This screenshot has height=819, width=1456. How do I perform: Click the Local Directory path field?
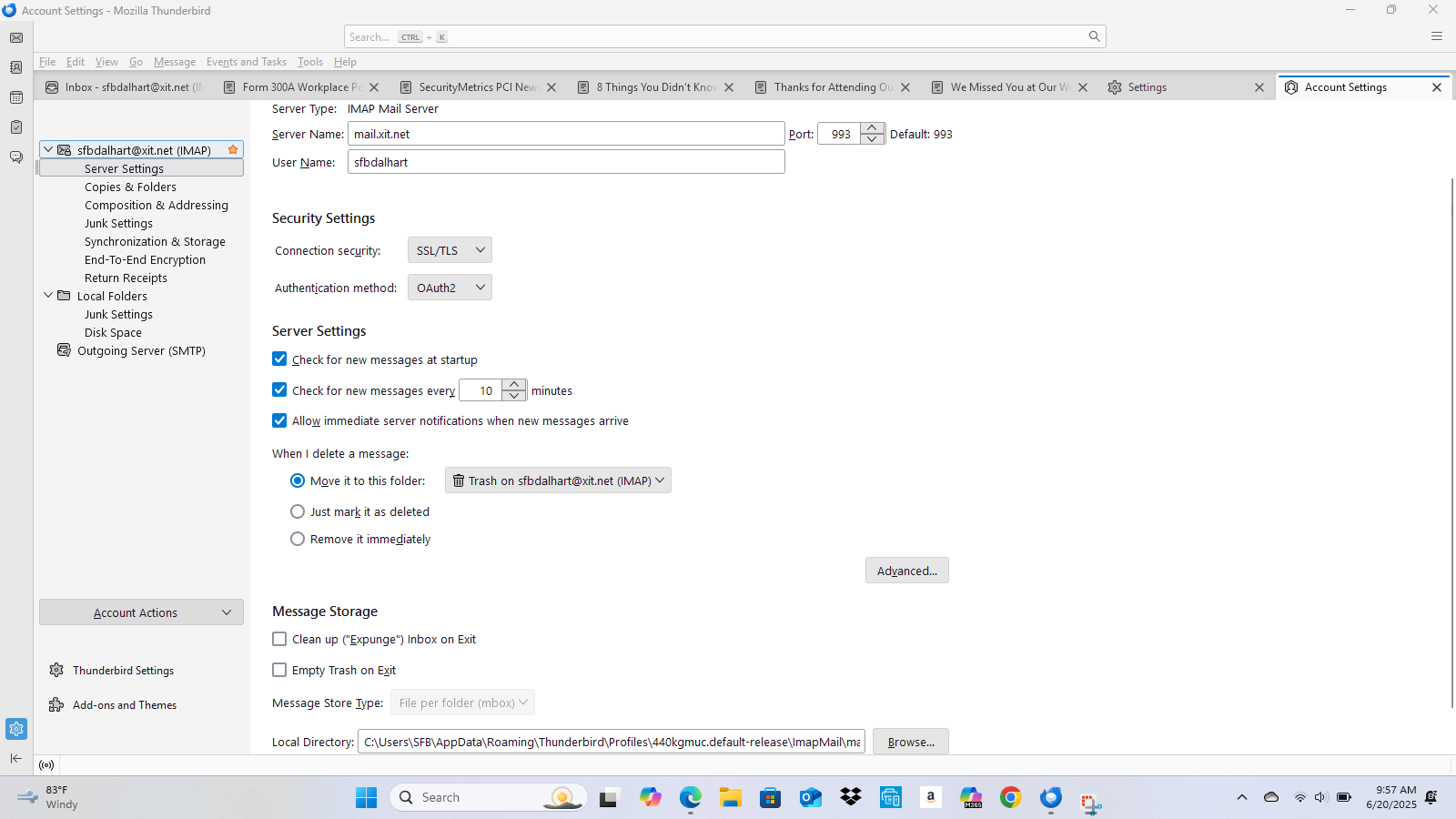tap(612, 742)
